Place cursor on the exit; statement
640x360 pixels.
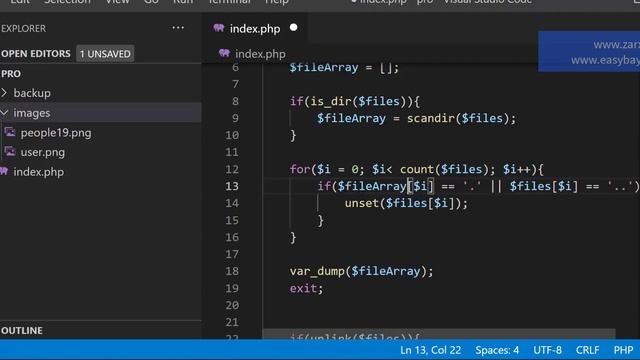click(306, 288)
